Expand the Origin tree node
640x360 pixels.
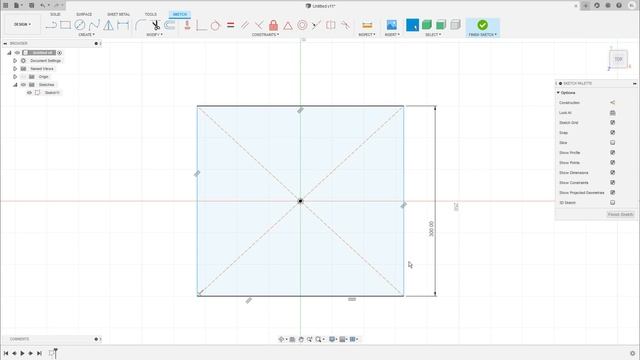(x=15, y=77)
